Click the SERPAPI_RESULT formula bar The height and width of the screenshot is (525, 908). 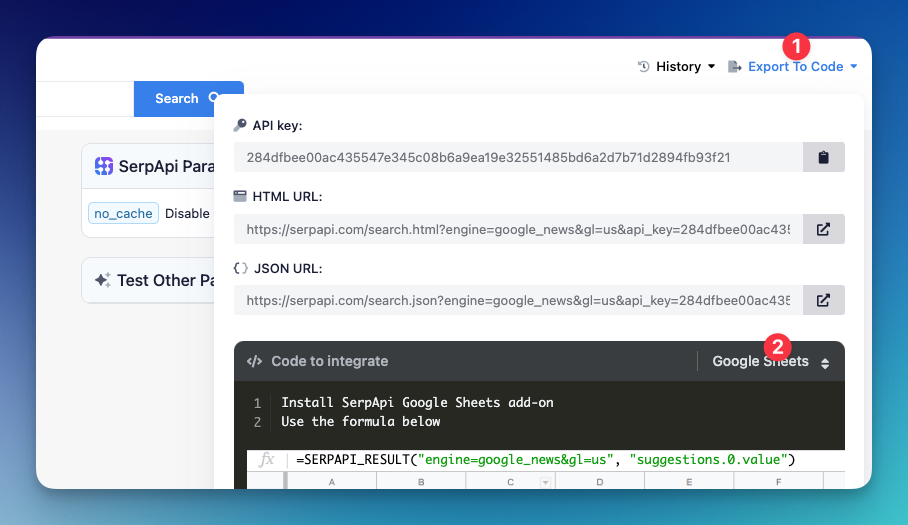point(546,460)
